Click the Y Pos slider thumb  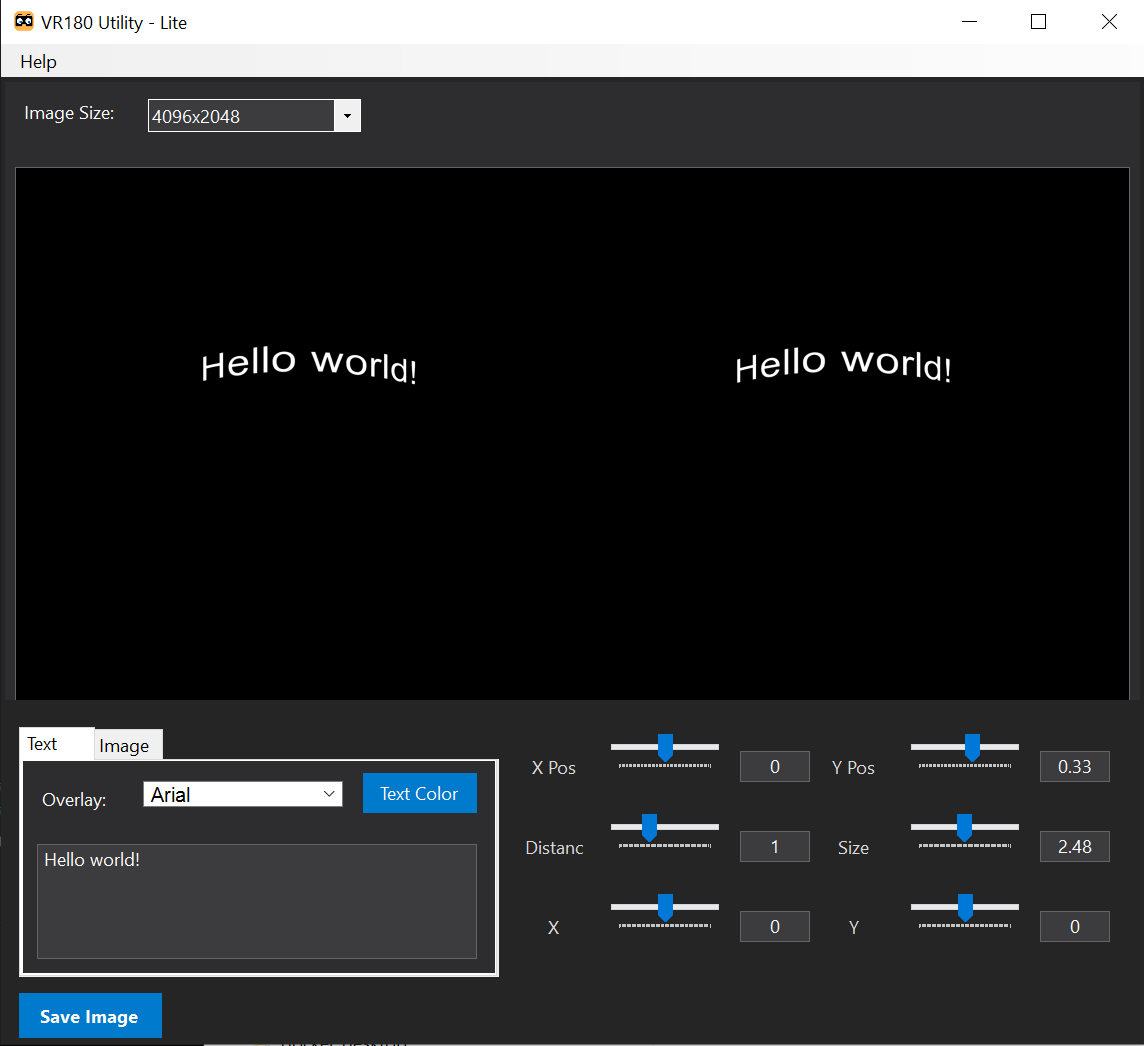click(x=973, y=748)
